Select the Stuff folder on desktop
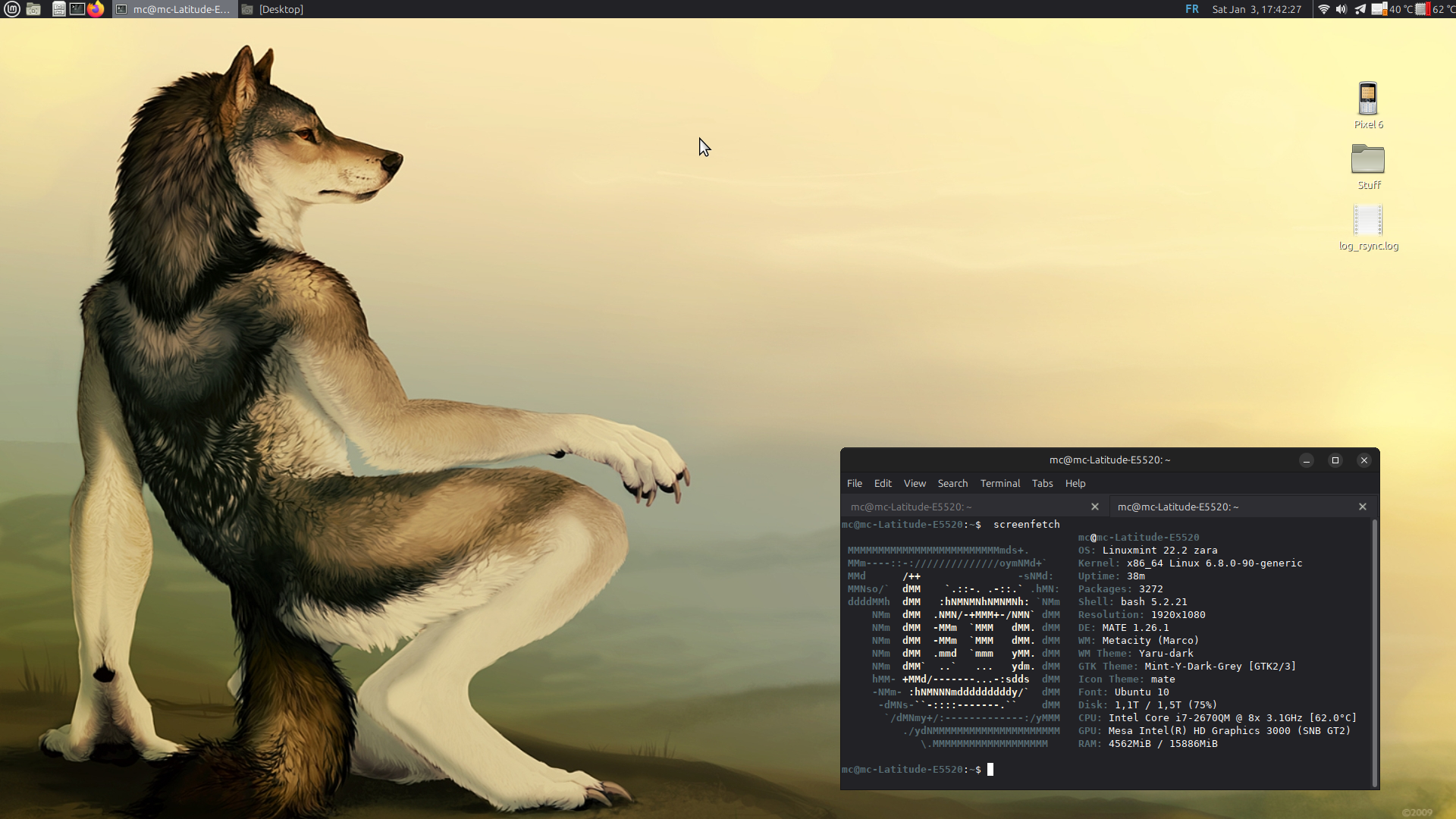The image size is (1456, 819). point(1368,161)
